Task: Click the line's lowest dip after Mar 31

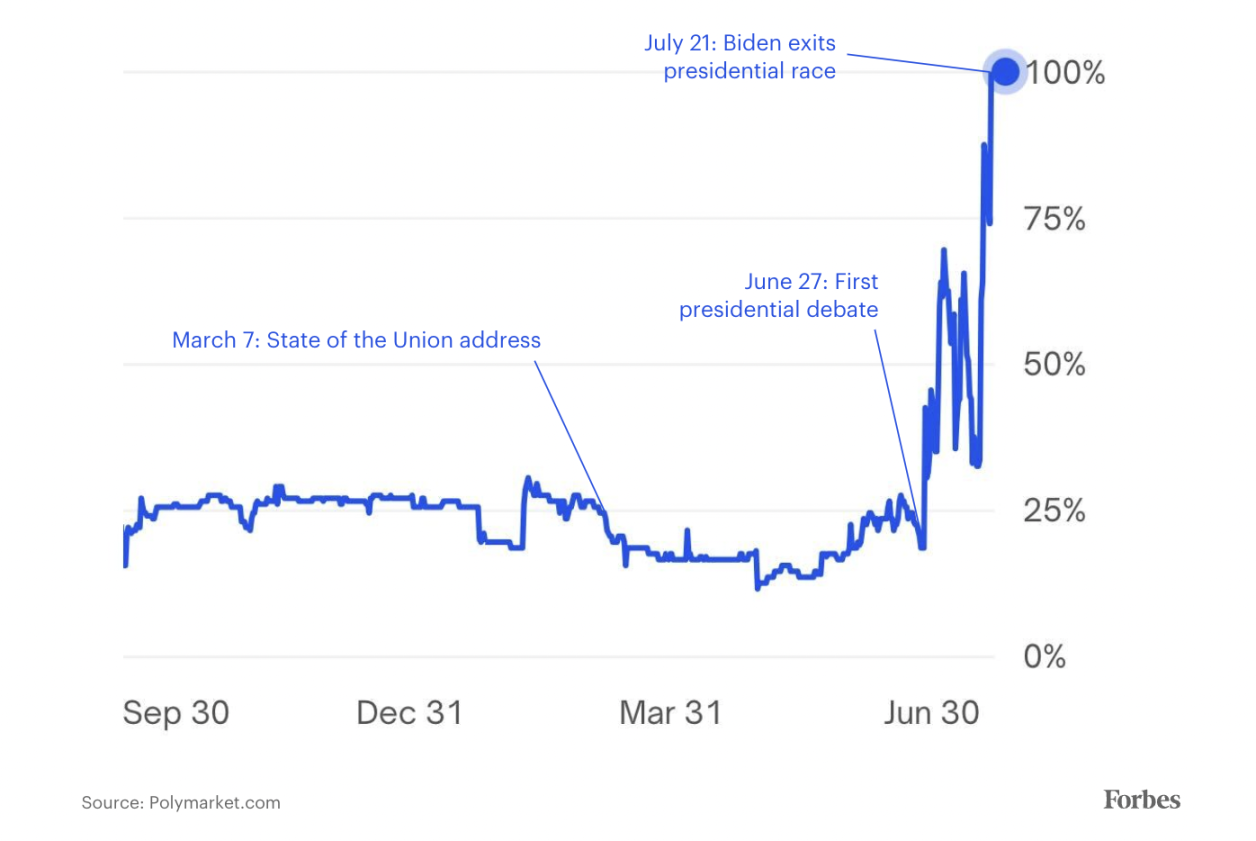Action: [x=757, y=588]
